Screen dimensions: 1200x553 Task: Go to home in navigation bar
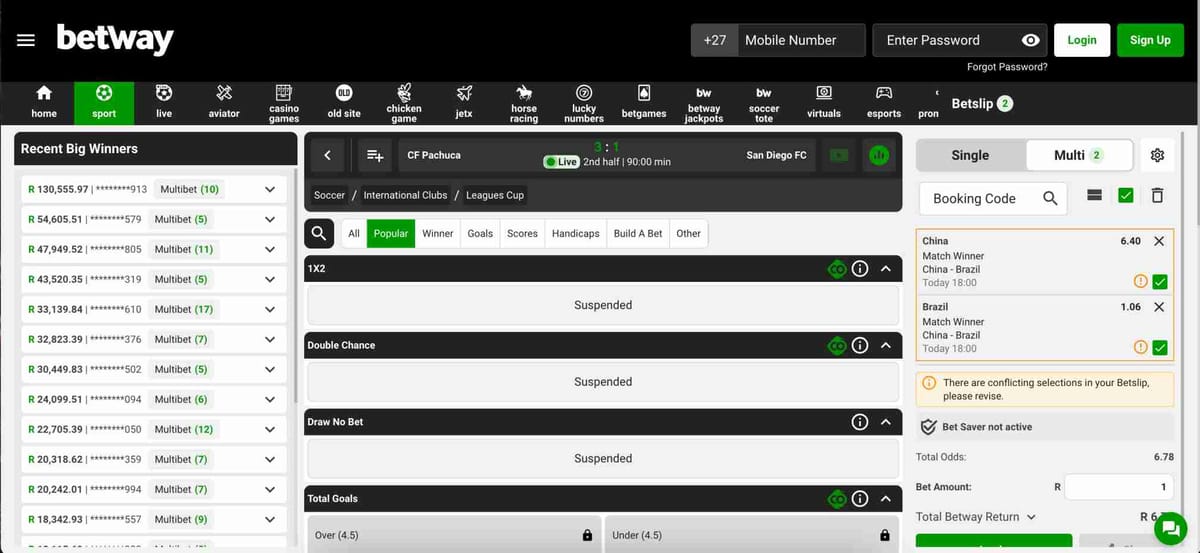tap(44, 102)
